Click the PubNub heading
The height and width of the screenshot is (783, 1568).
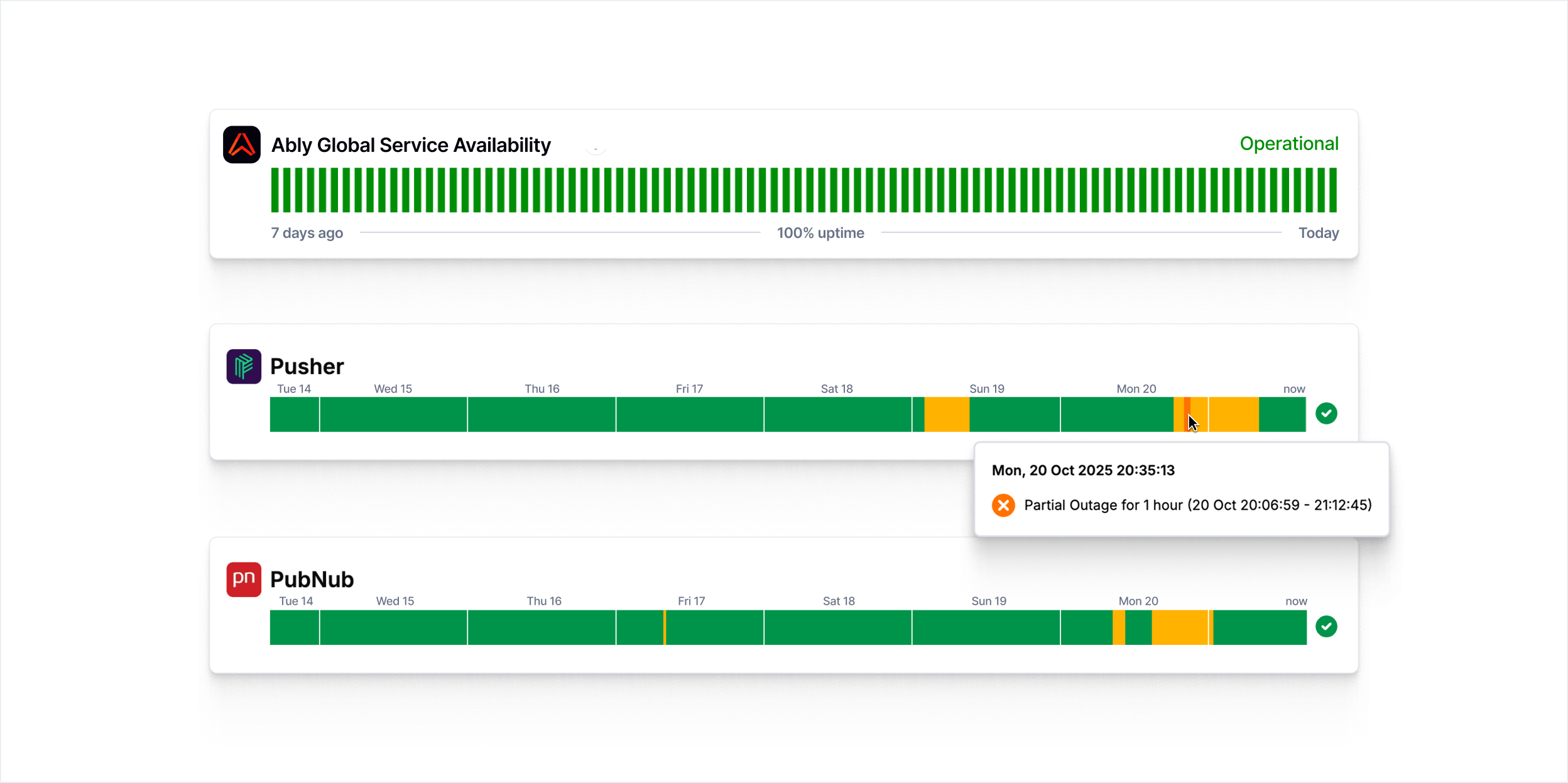(312, 579)
